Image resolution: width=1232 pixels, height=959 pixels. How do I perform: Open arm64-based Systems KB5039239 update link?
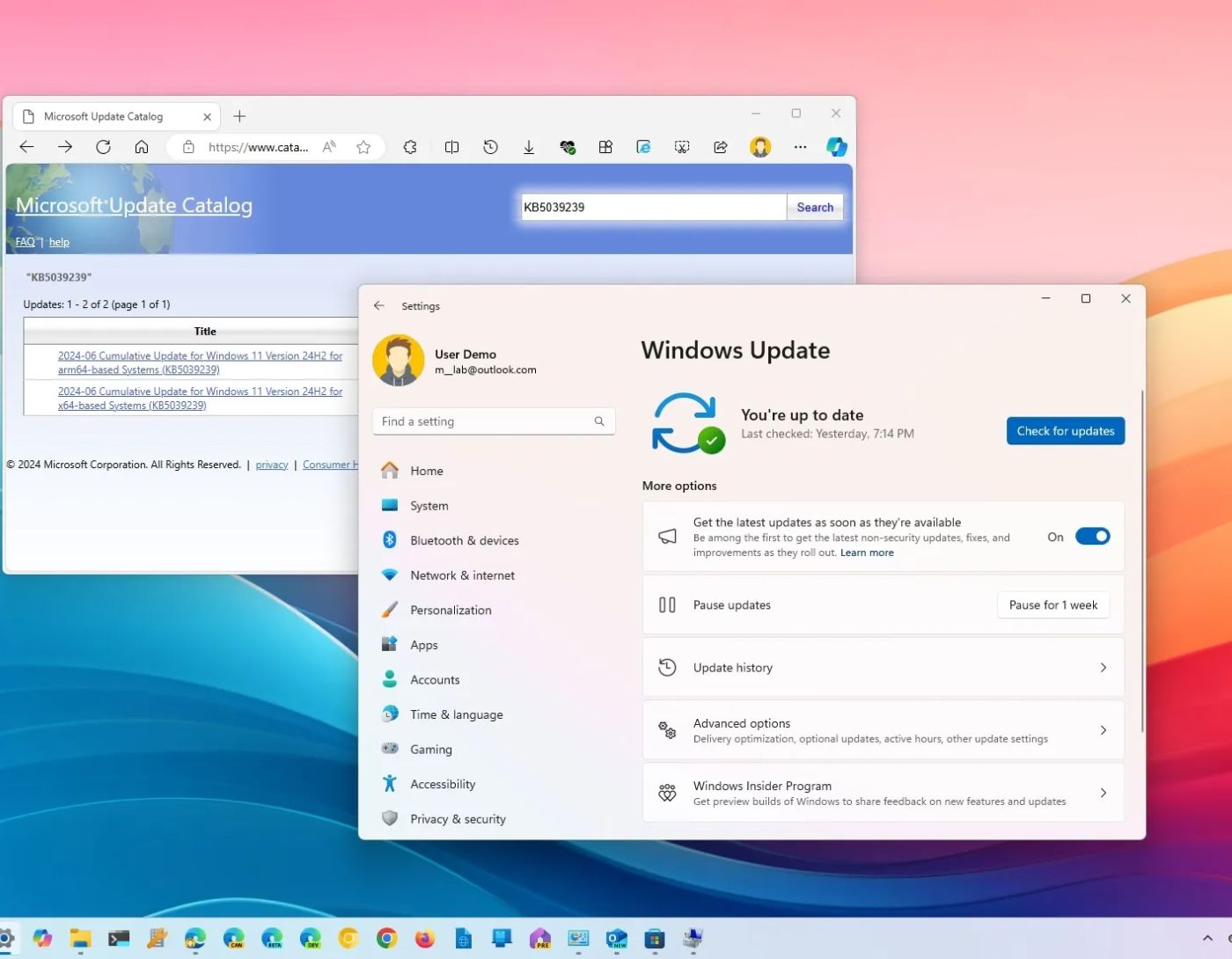point(200,362)
